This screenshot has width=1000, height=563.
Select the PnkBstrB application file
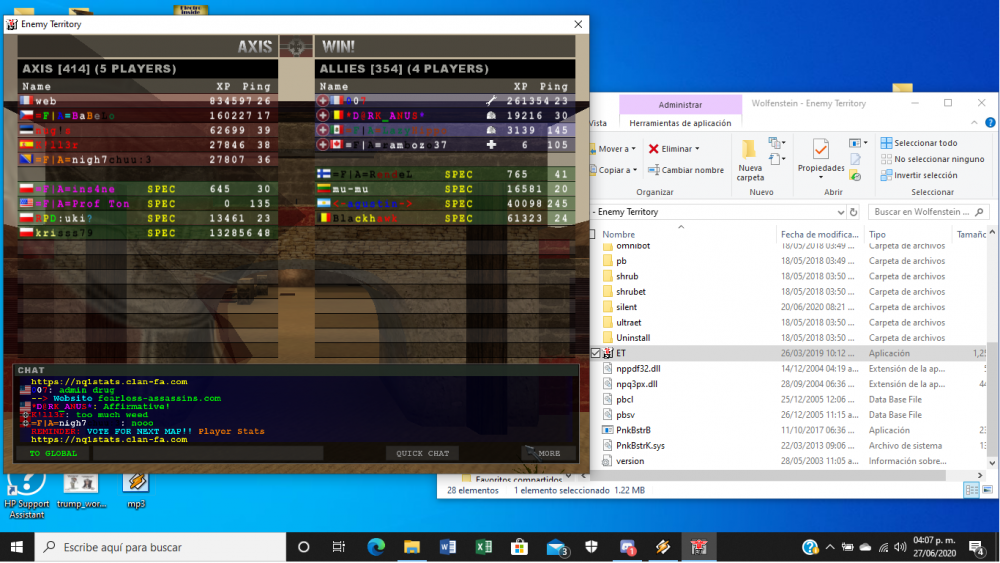[633, 430]
